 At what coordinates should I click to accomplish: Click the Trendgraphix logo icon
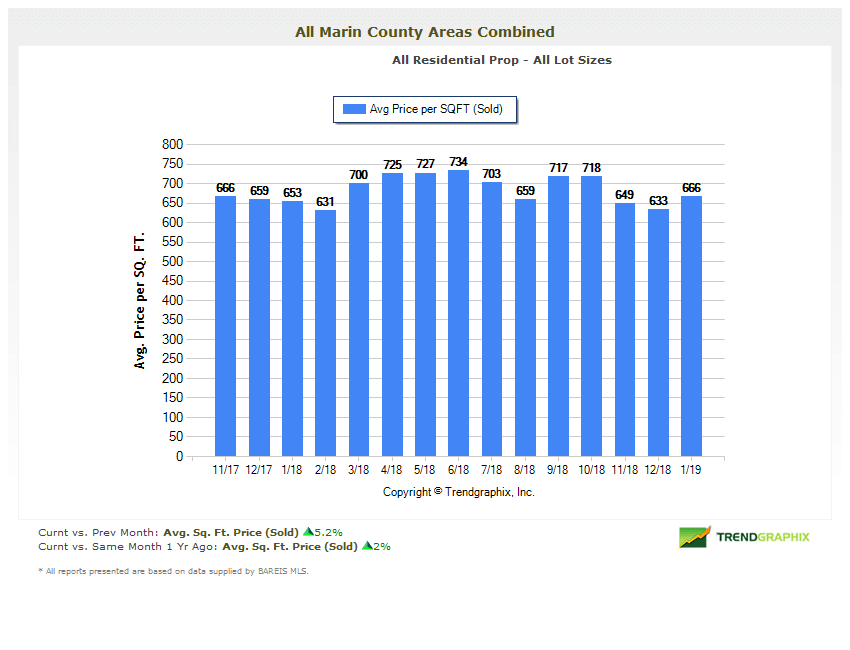(694, 537)
